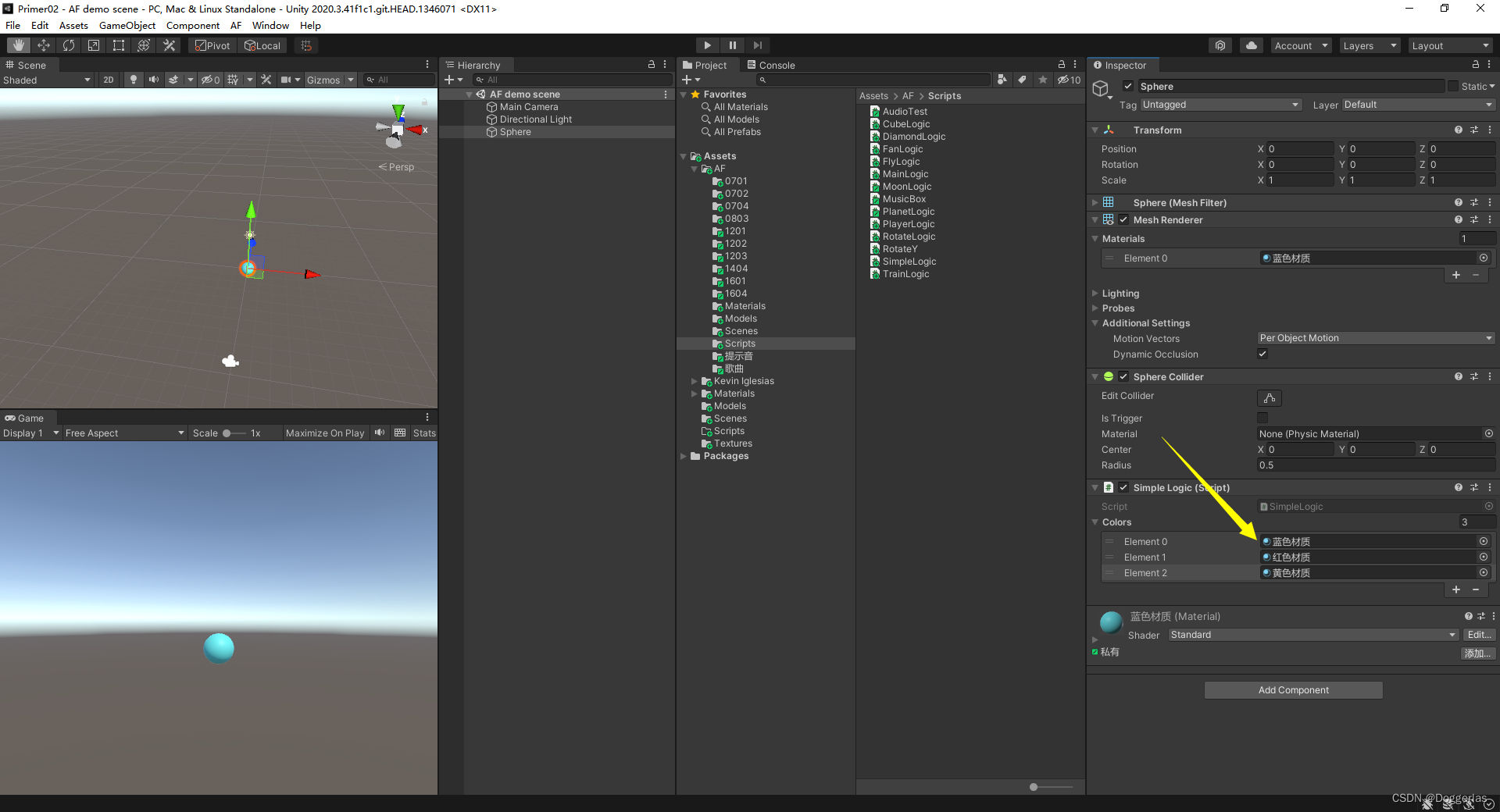Open the Assets menu
This screenshot has height=812, width=1500.
point(73,25)
